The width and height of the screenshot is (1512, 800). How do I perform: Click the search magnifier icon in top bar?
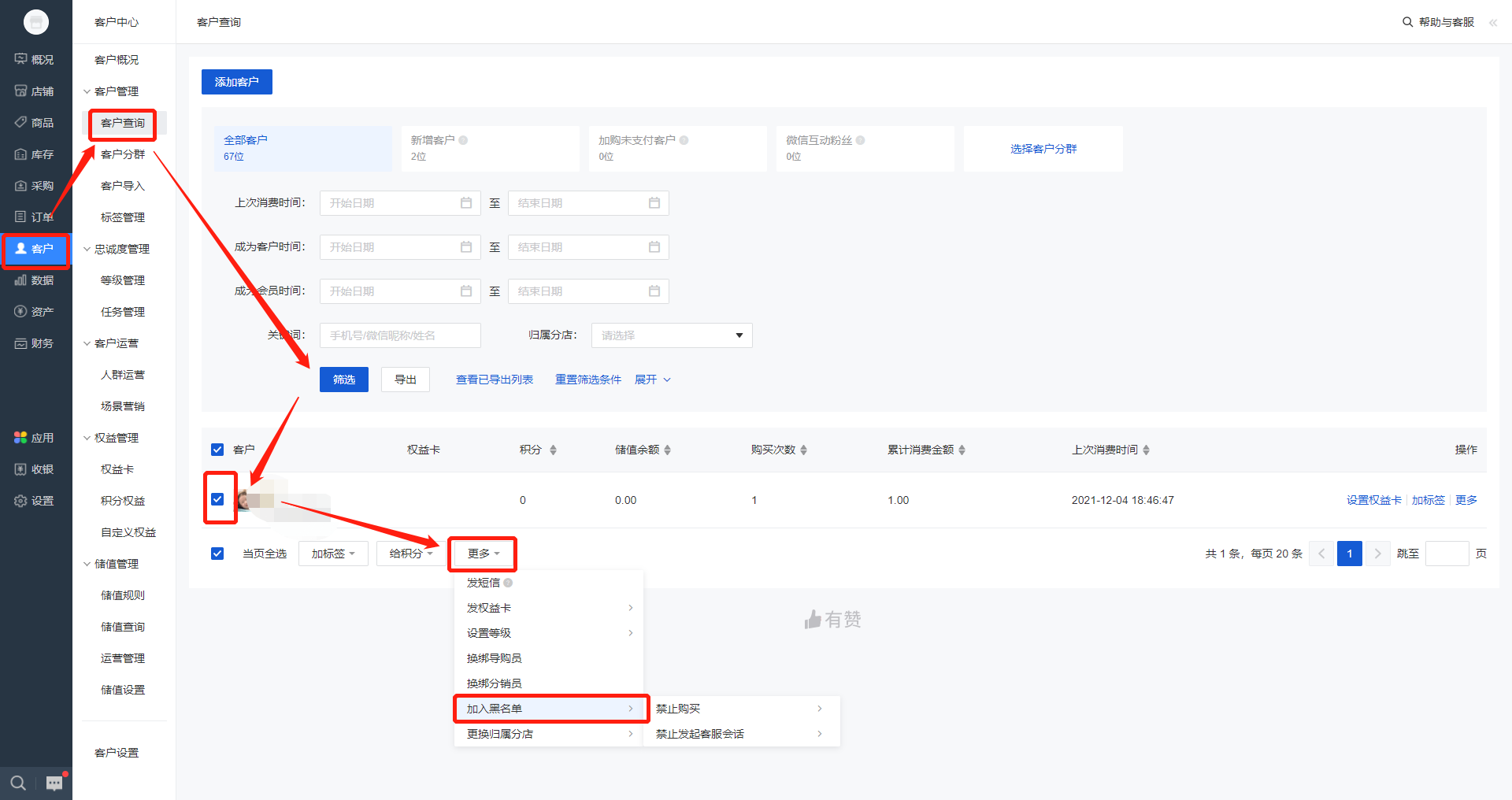point(1407,22)
